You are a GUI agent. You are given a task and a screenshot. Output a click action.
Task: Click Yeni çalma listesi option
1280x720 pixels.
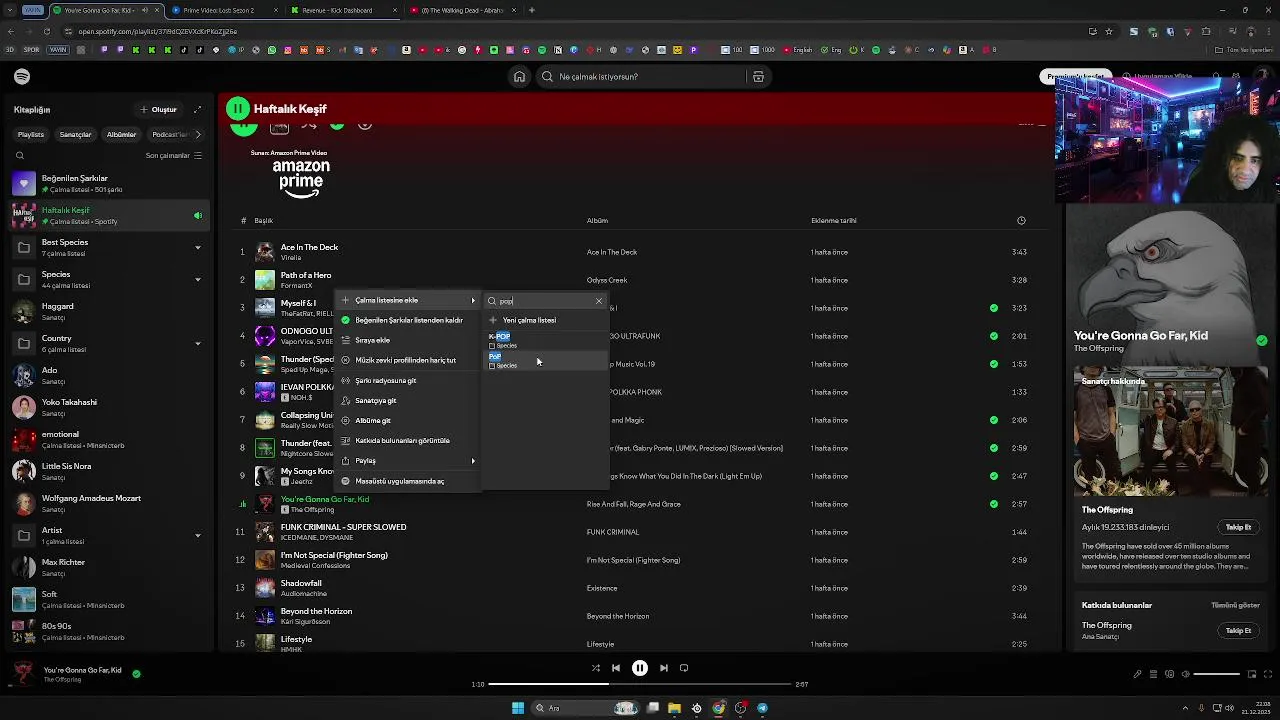[545, 320]
